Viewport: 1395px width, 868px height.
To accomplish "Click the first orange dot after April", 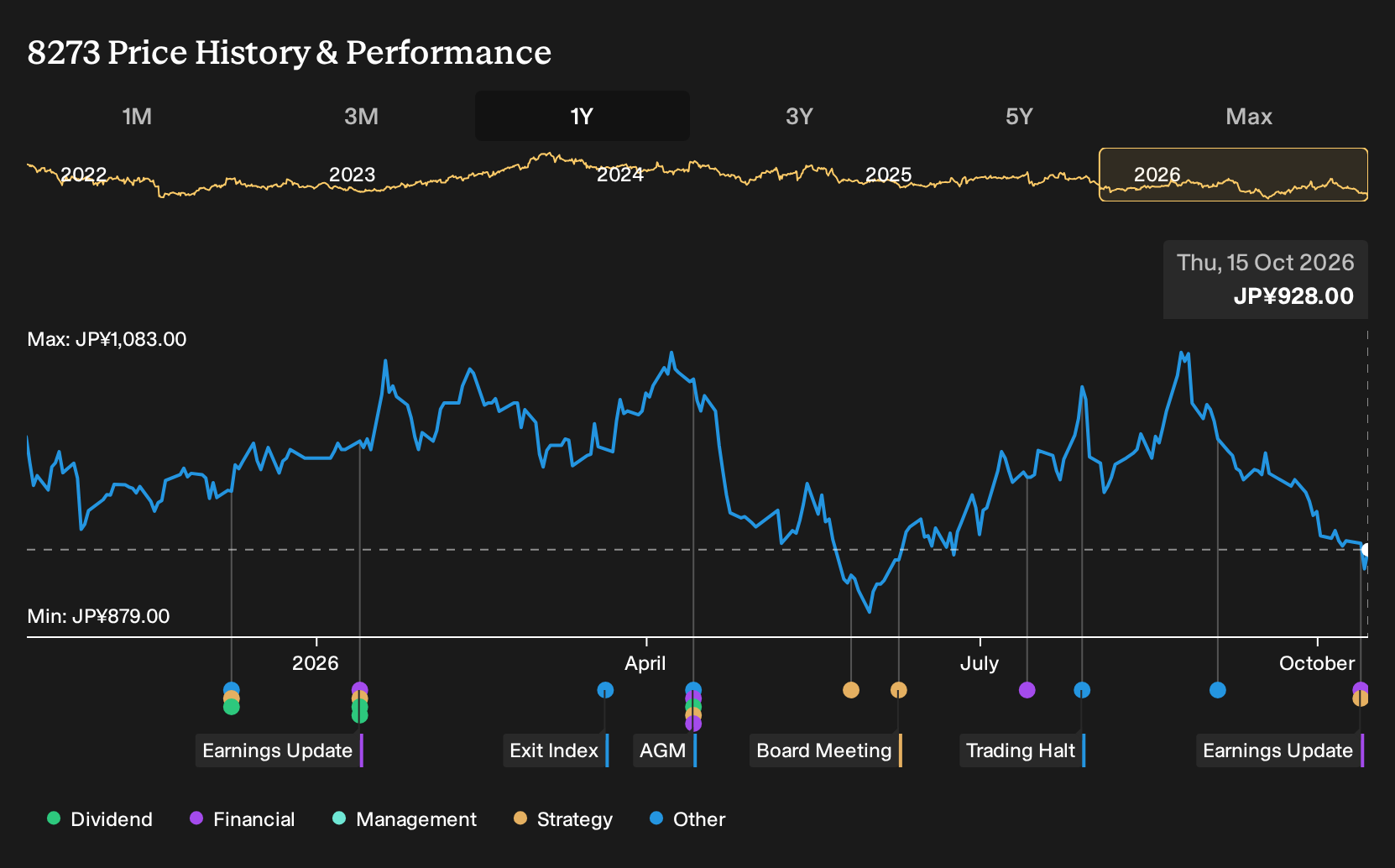I will click(851, 690).
